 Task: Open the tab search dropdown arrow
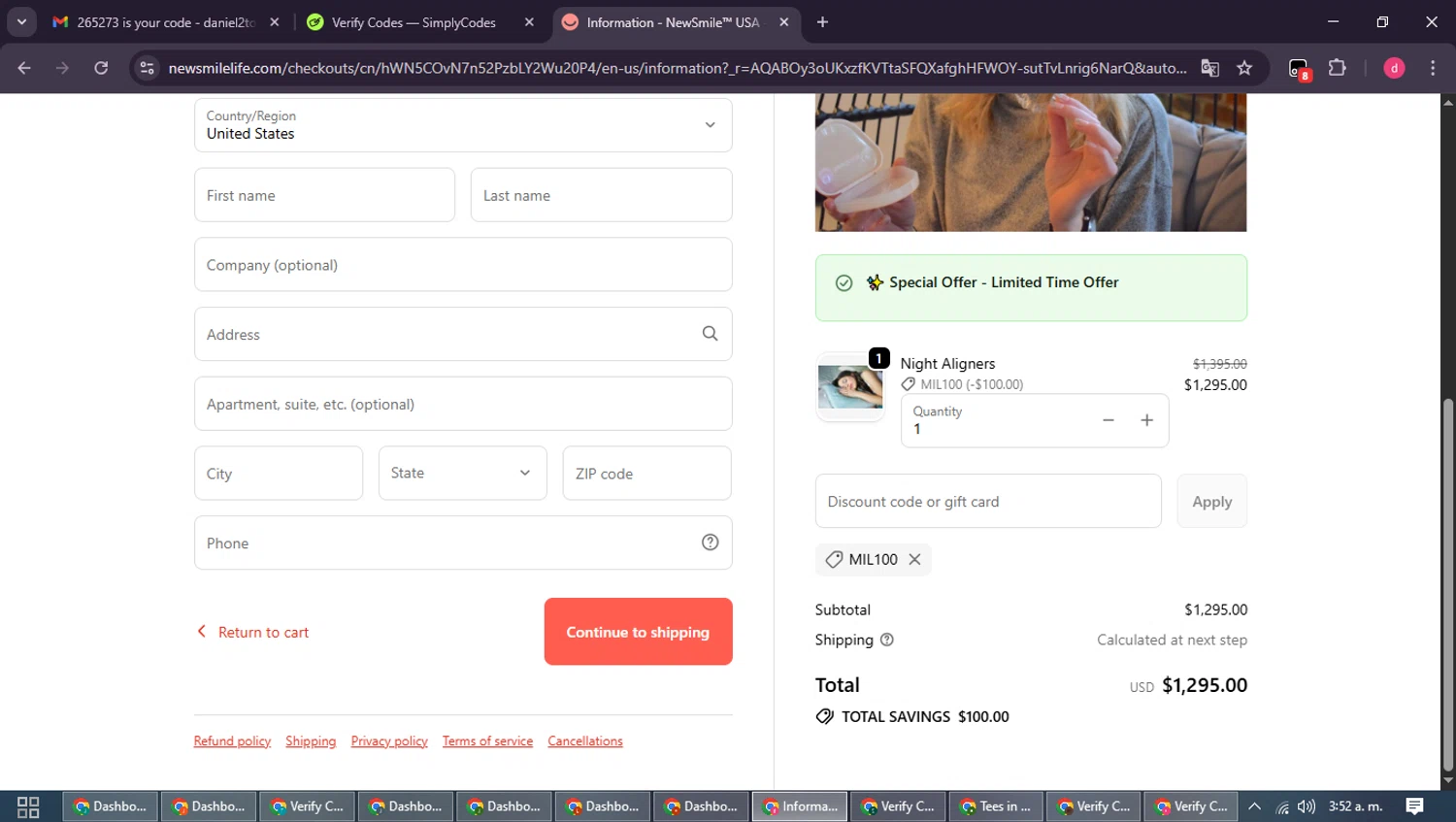pyautogui.click(x=21, y=22)
